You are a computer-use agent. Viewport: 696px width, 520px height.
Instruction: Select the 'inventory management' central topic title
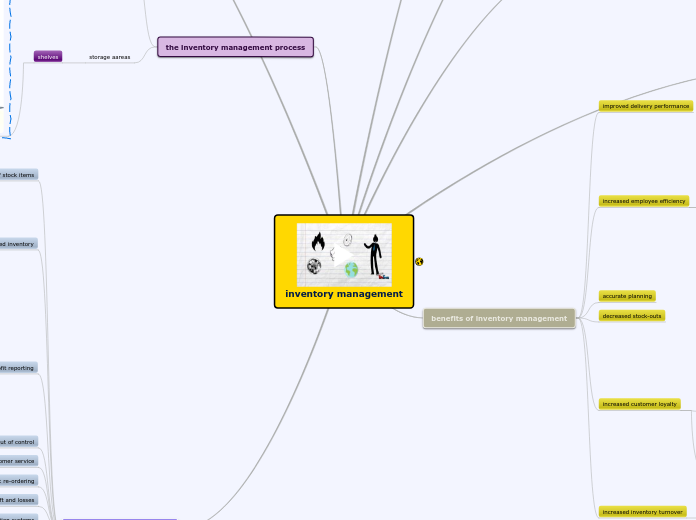(344, 294)
